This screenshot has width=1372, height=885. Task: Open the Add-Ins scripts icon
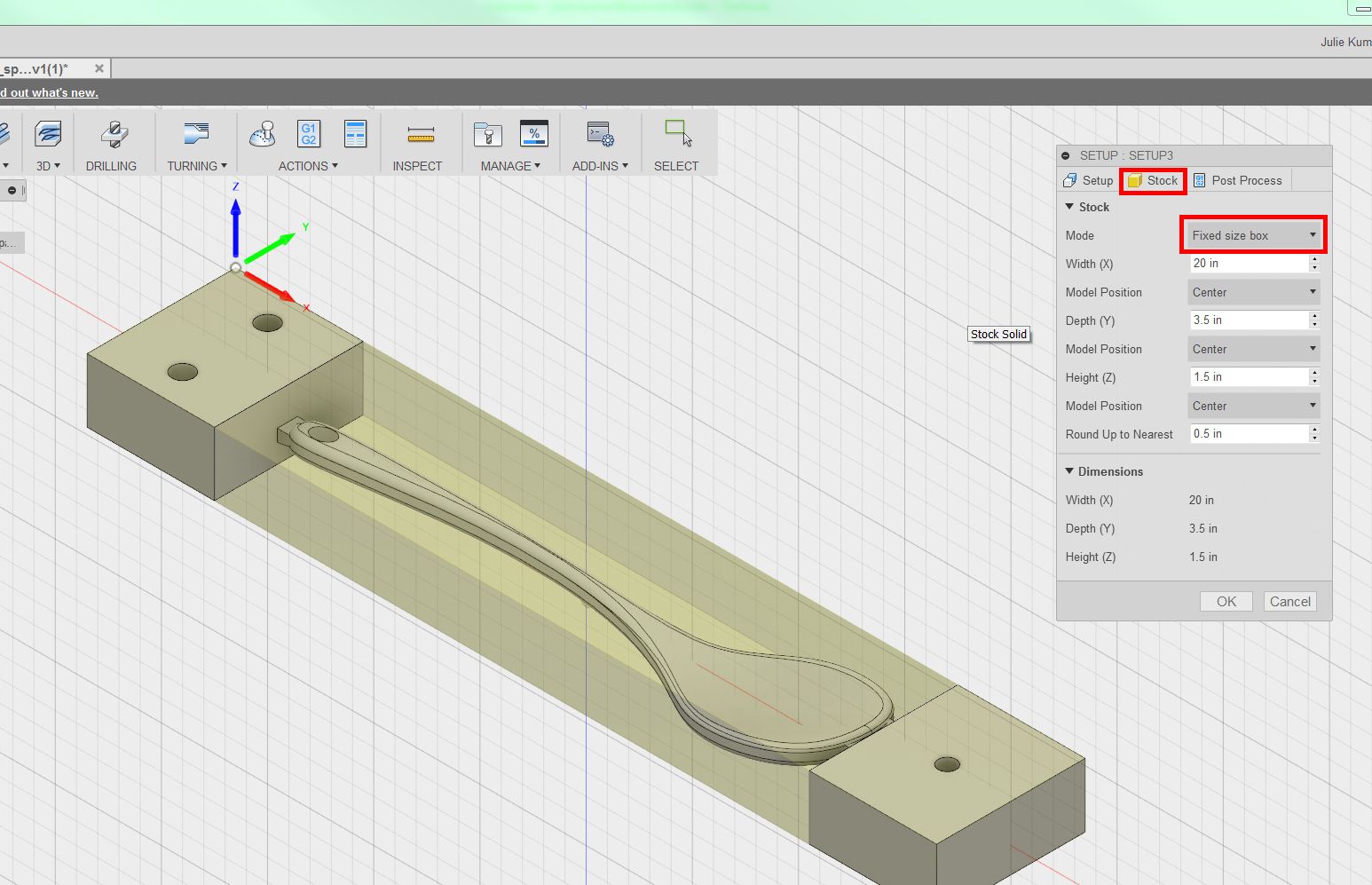coord(600,135)
